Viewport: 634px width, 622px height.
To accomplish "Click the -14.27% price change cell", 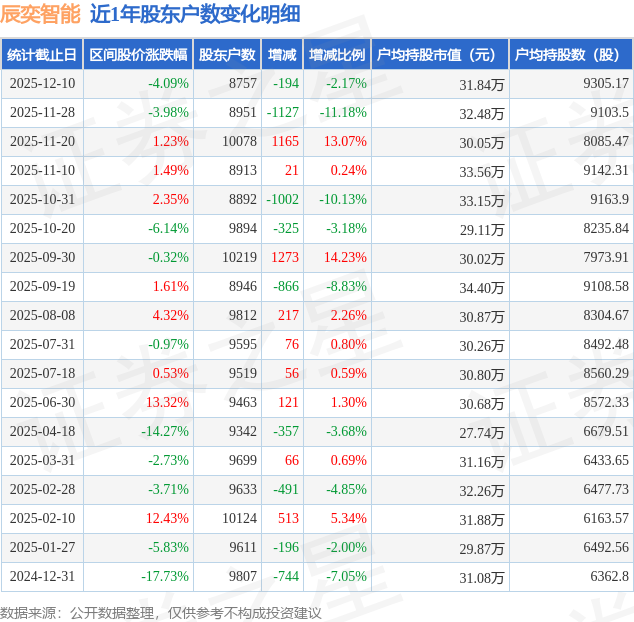I will [x=165, y=431].
